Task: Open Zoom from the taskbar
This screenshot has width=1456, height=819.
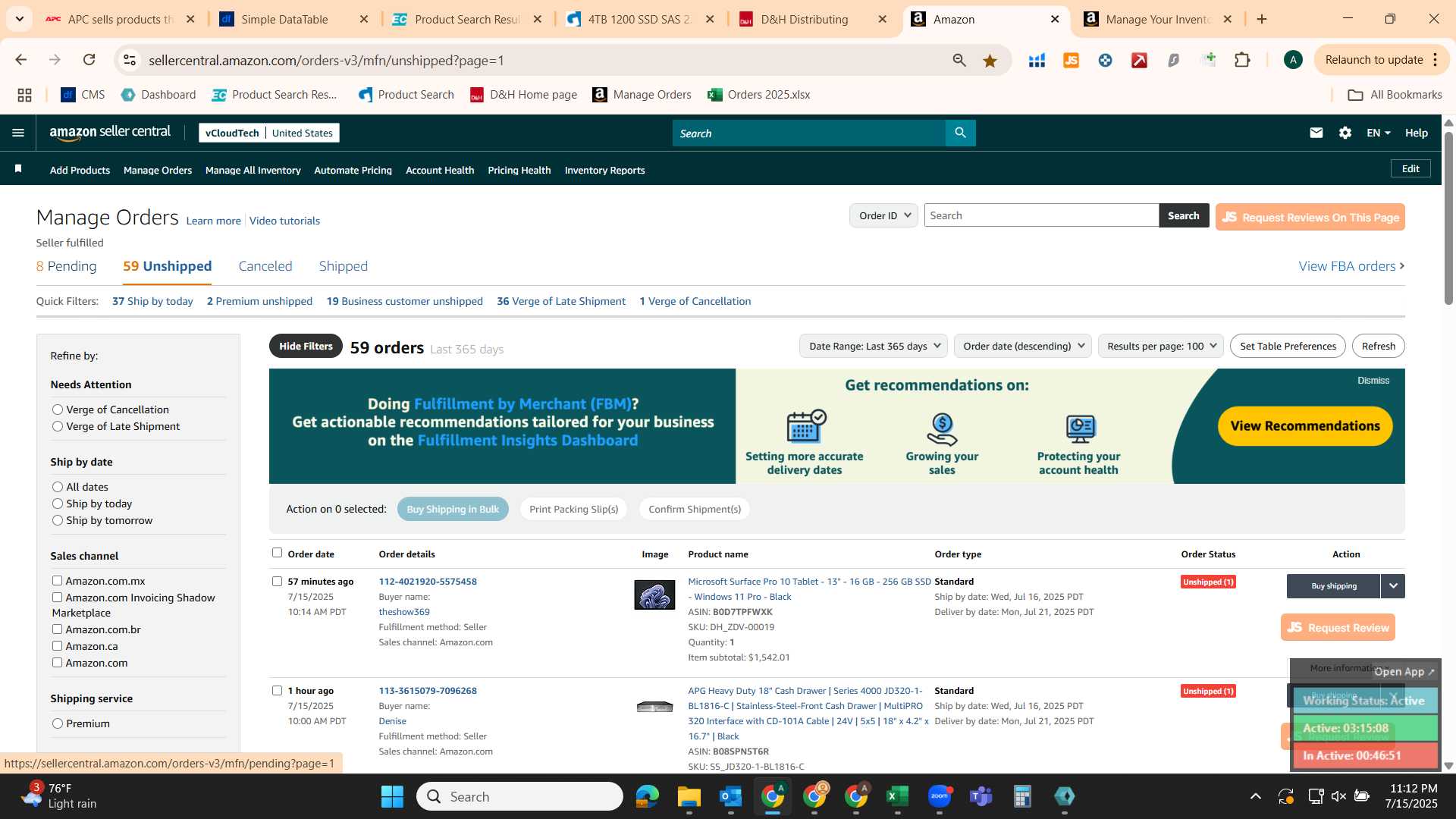Action: (x=940, y=796)
